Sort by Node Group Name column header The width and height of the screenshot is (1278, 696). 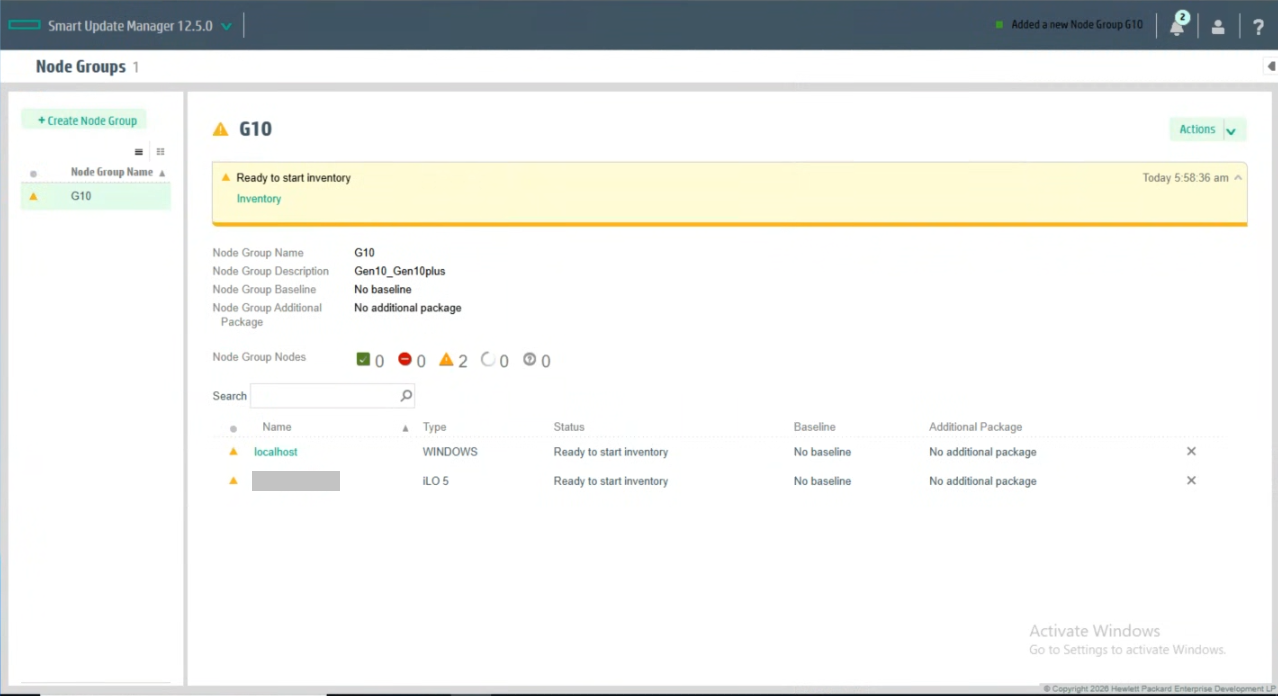pos(112,172)
